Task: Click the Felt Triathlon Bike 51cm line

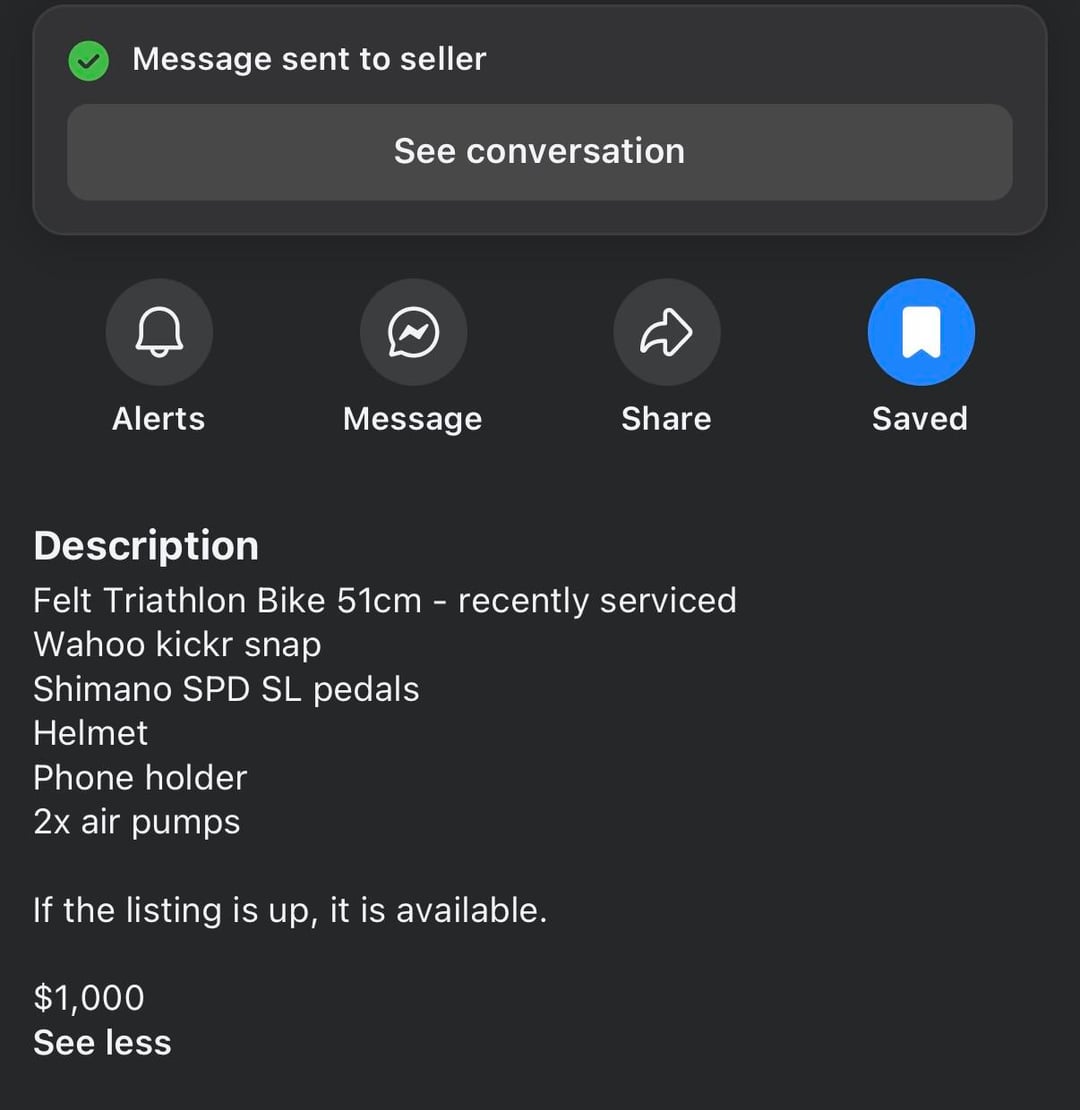Action: pos(385,600)
